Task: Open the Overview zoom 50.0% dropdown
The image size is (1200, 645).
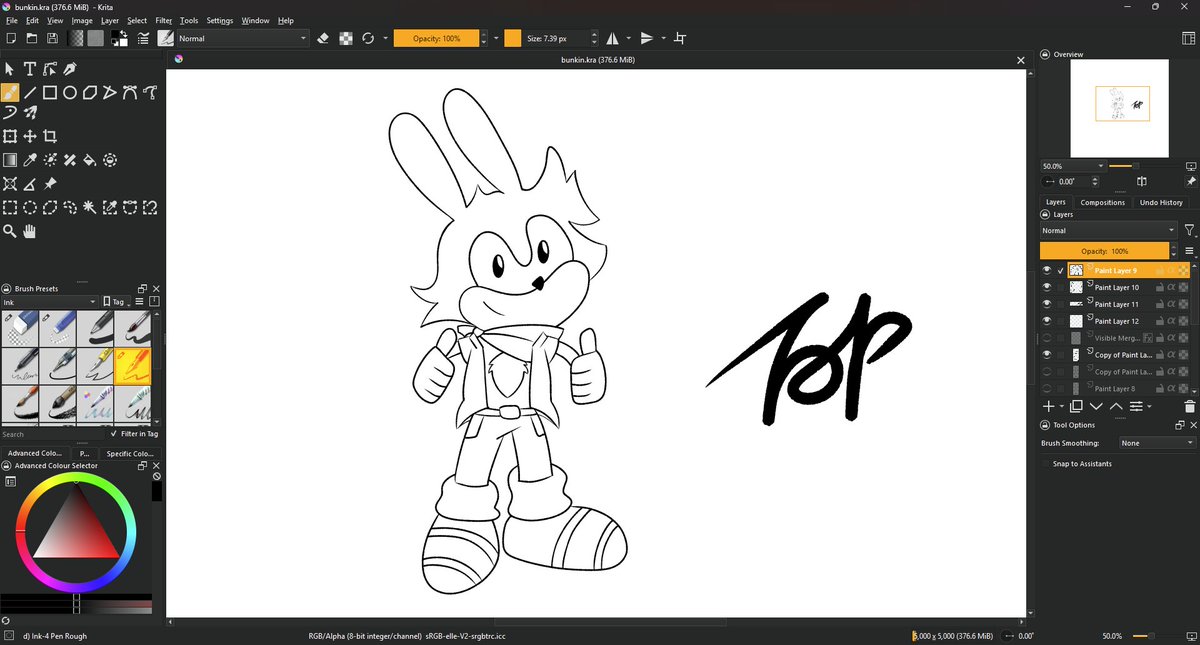Action: pos(1072,166)
